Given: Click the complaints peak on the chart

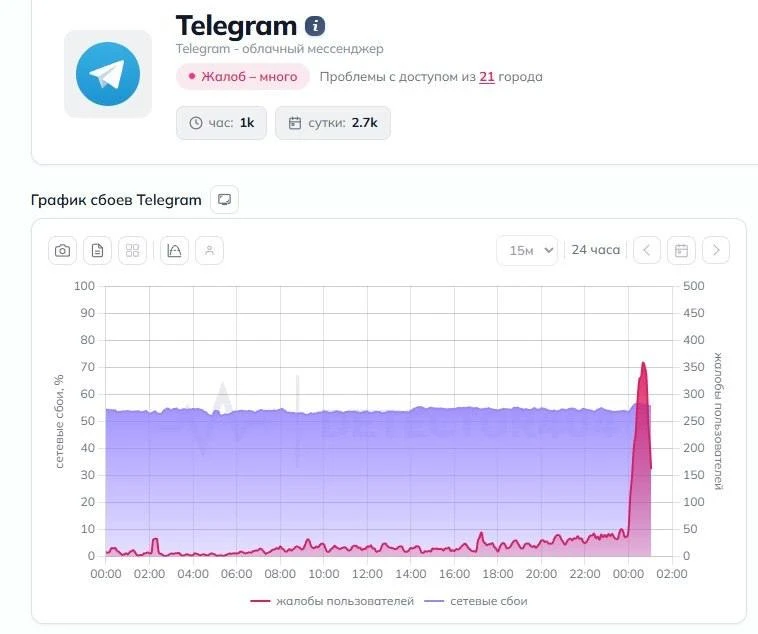Looking at the screenshot, I should tap(643, 364).
